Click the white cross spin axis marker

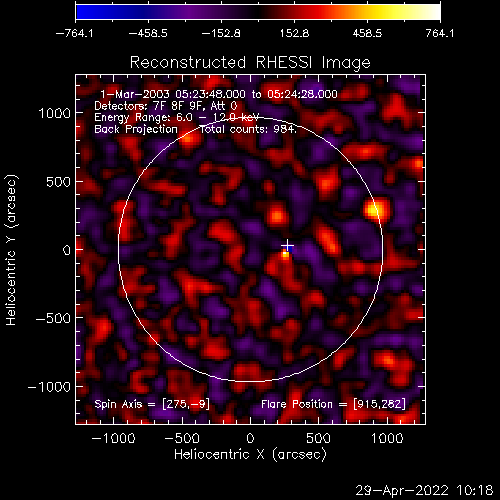[x=287, y=246]
